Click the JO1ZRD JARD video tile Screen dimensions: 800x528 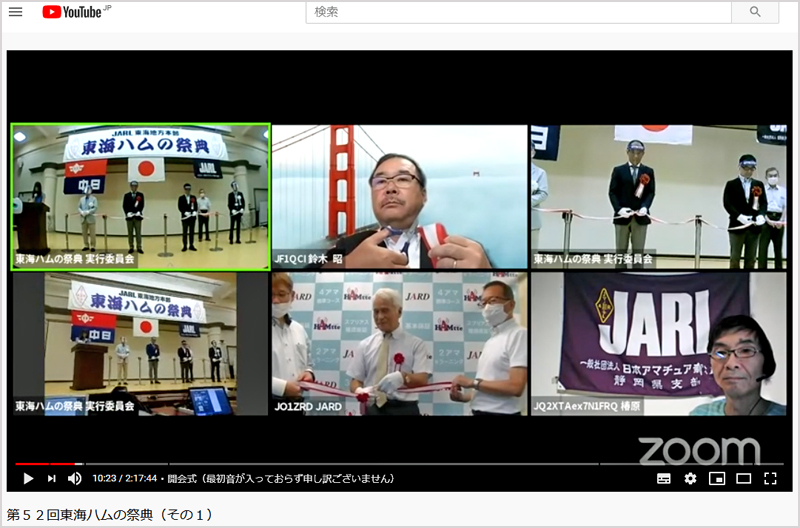[x=399, y=344]
